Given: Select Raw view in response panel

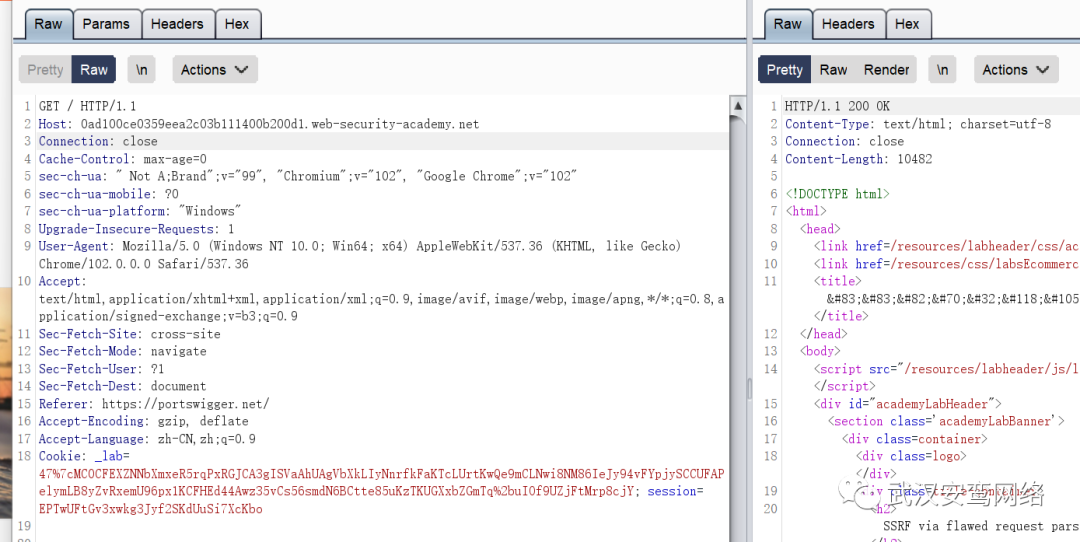Looking at the screenshot, I should [833, 70].
